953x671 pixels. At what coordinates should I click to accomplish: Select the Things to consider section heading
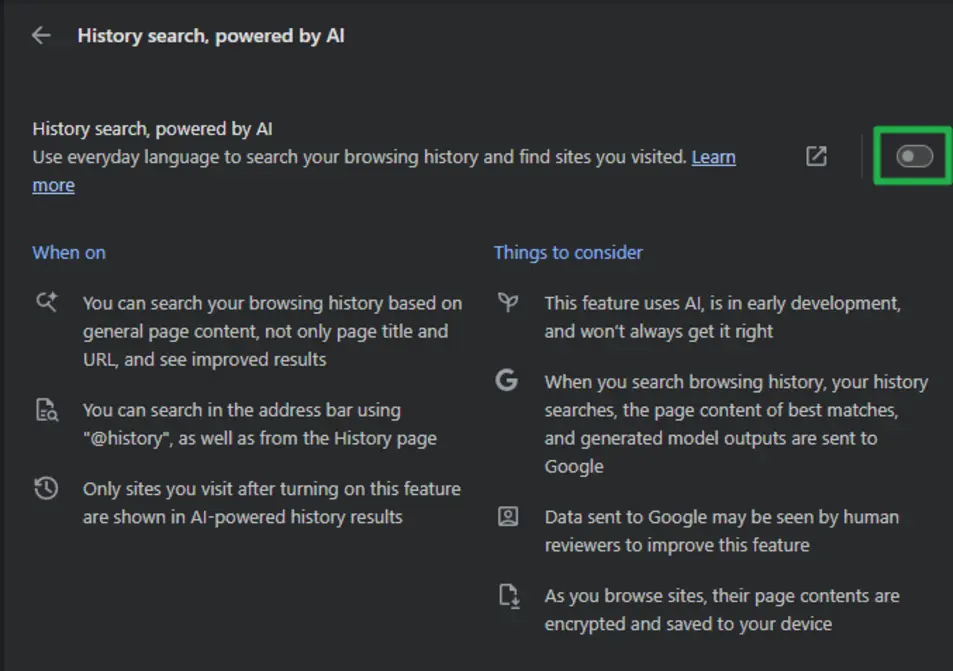tap(567, 252)
